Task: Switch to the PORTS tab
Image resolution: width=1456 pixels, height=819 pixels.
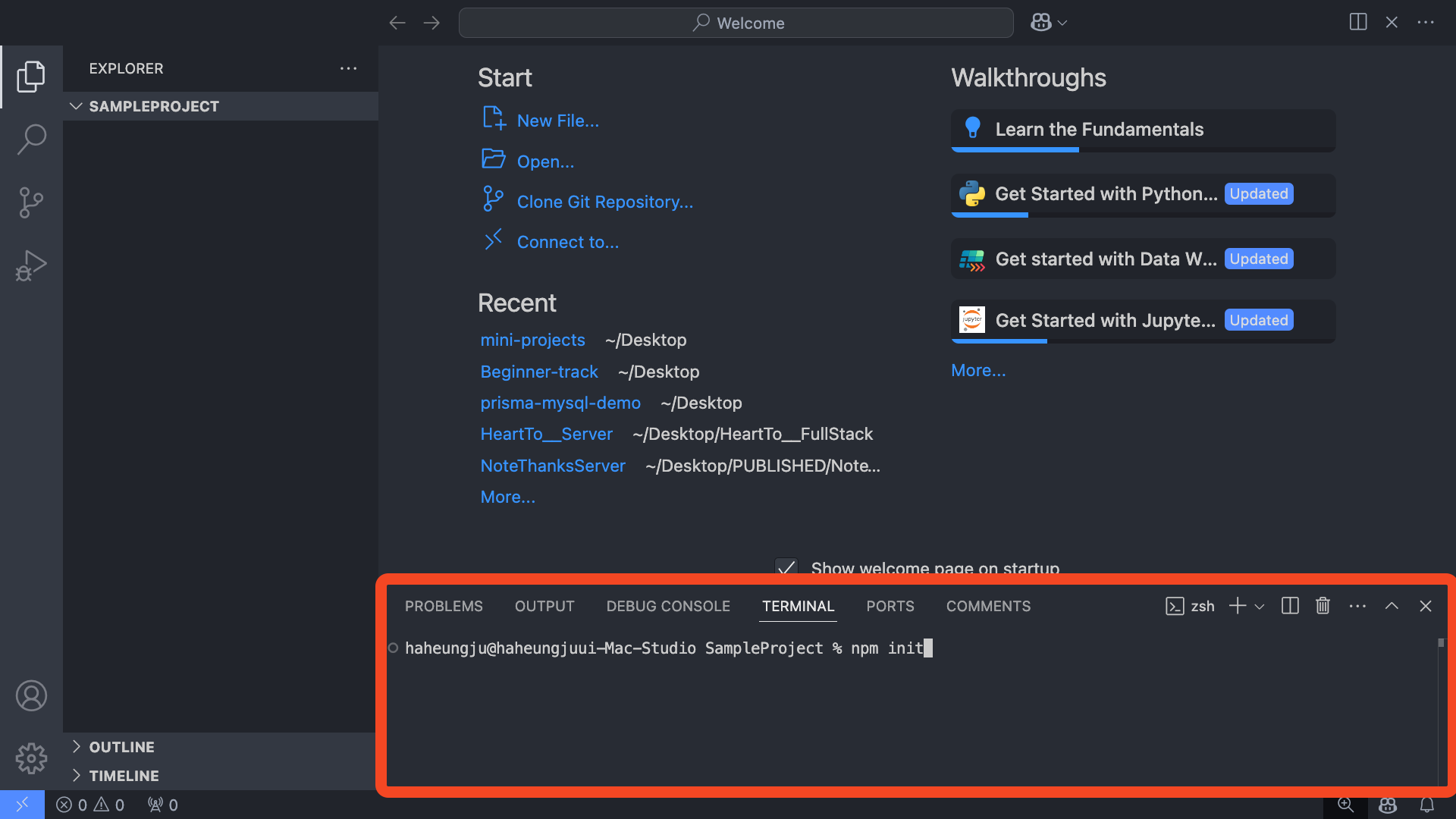Action: pos(890,606)
